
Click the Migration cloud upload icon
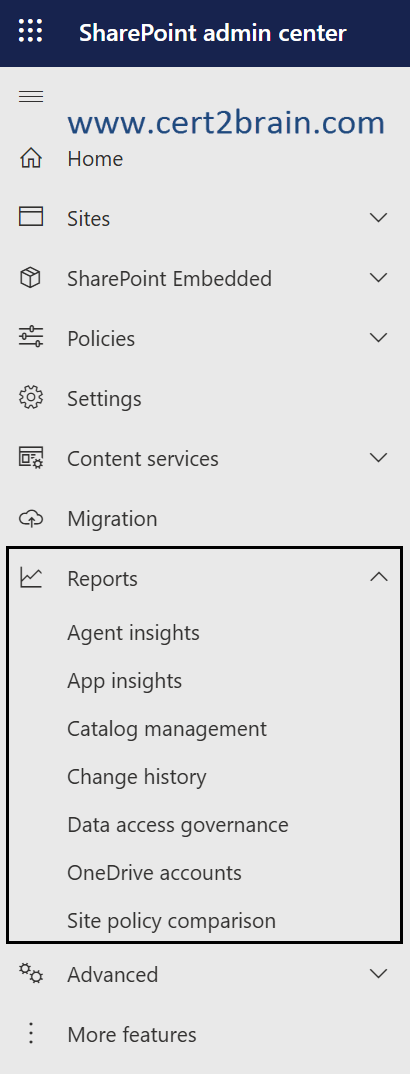[31, 519]
